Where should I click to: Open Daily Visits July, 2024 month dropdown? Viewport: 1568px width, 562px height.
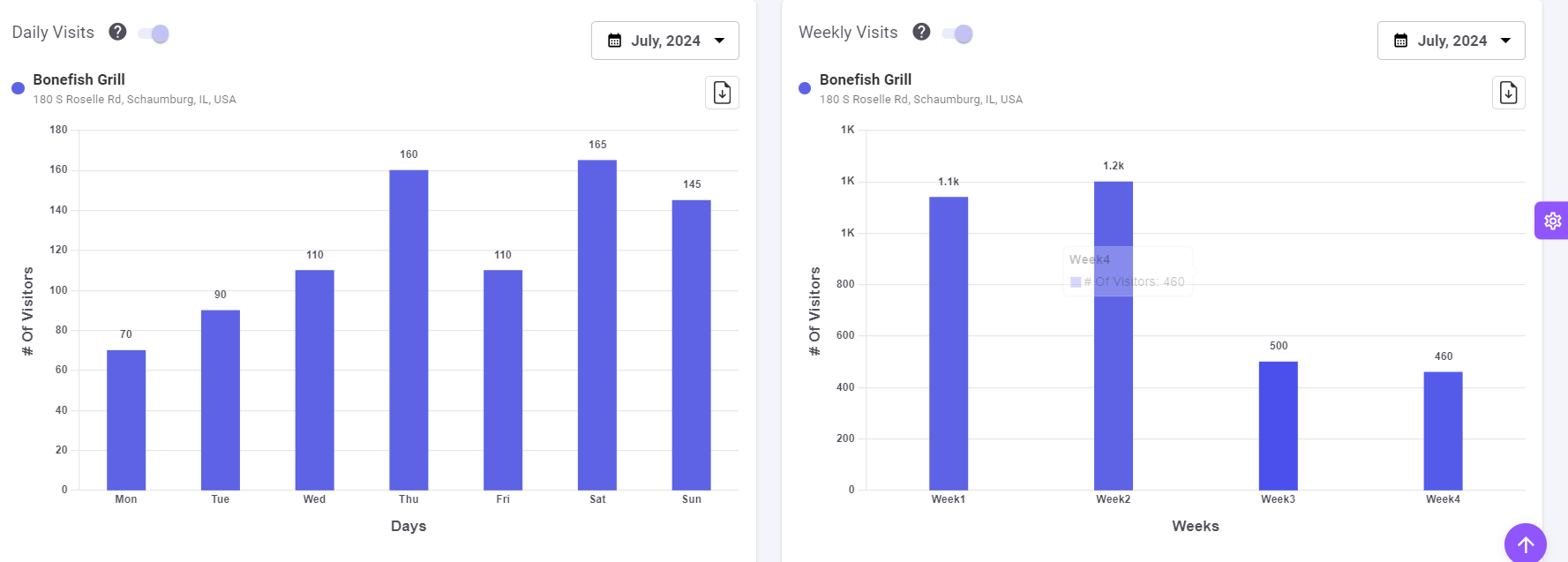[x=665, y=41]
